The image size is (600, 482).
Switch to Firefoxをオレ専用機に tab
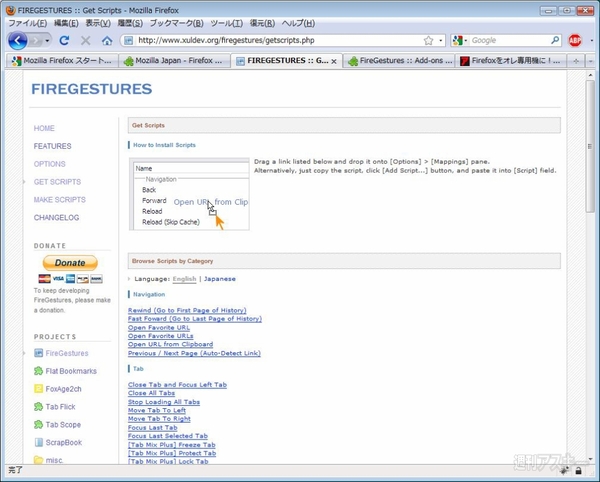510,60
